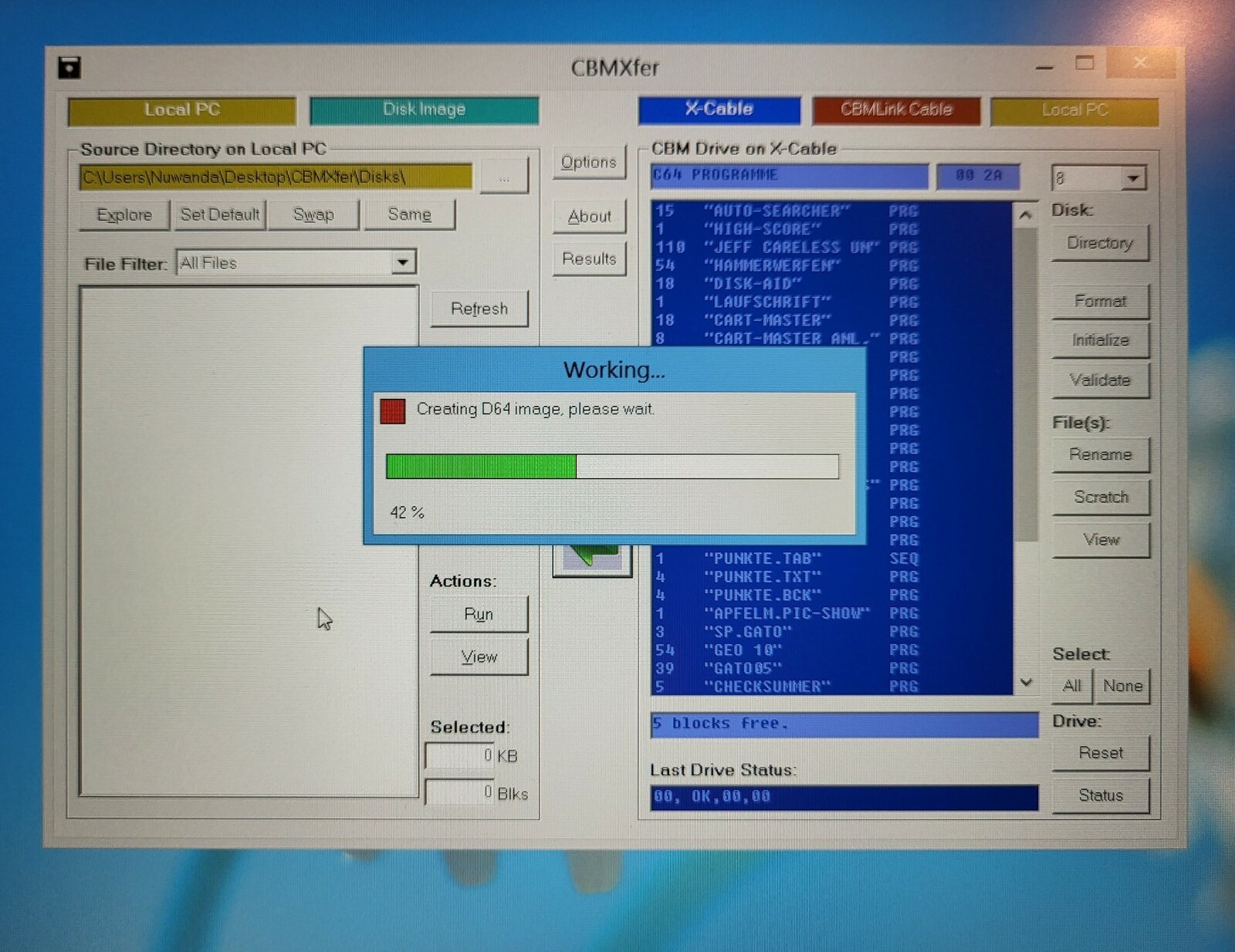
Task: Open the browse folder ellipsis button
Action: [503, 177]
